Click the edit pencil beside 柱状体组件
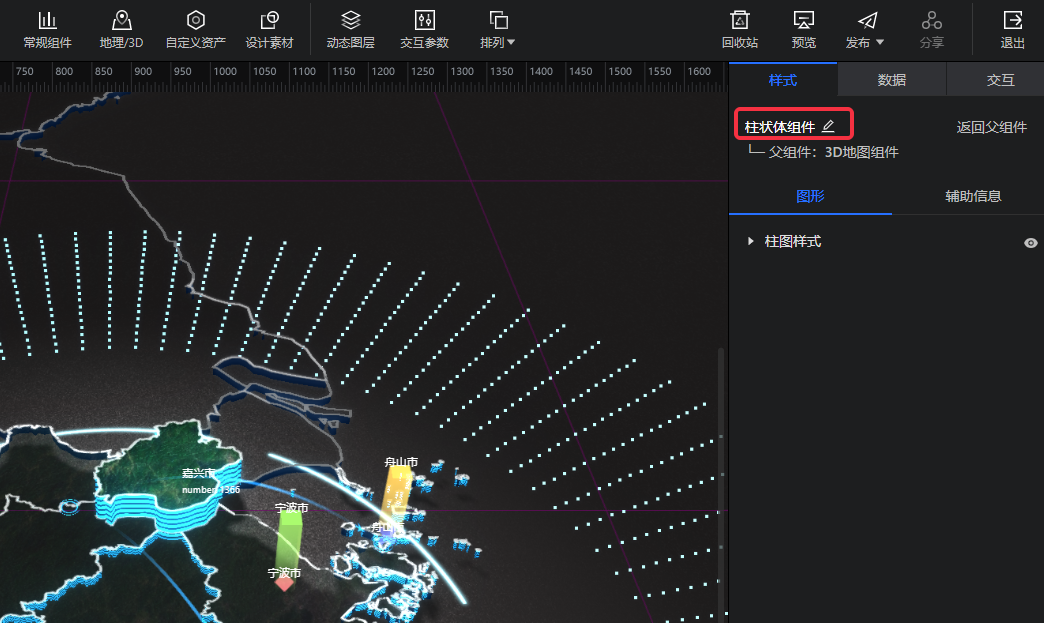 828,126
